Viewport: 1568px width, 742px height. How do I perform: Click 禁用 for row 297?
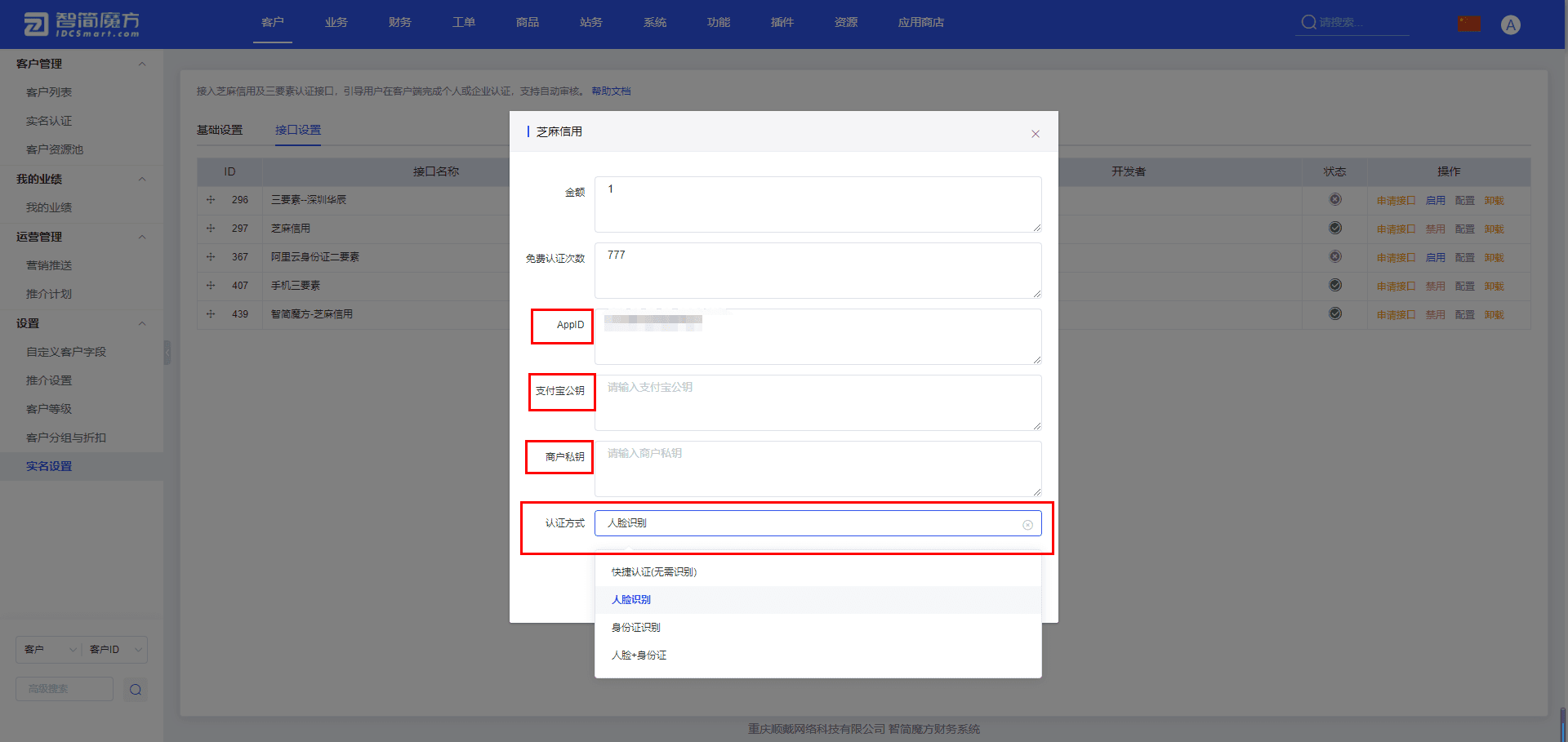1436,229
